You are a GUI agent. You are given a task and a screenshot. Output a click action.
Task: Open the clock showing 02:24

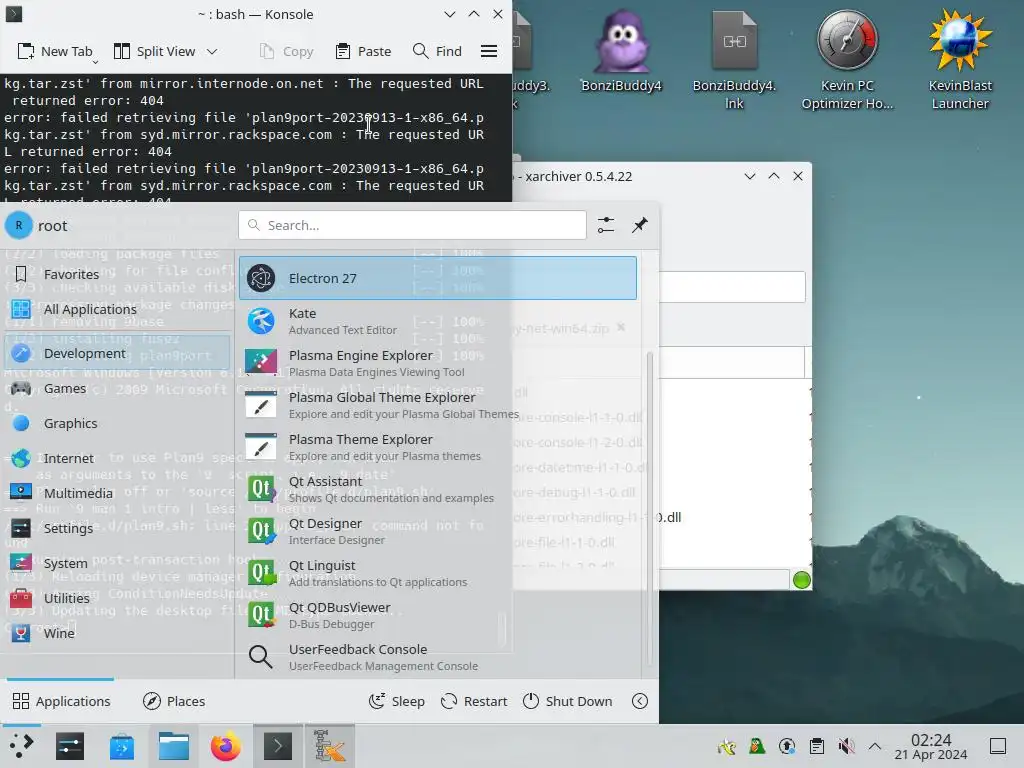click(x=931, y=746)
